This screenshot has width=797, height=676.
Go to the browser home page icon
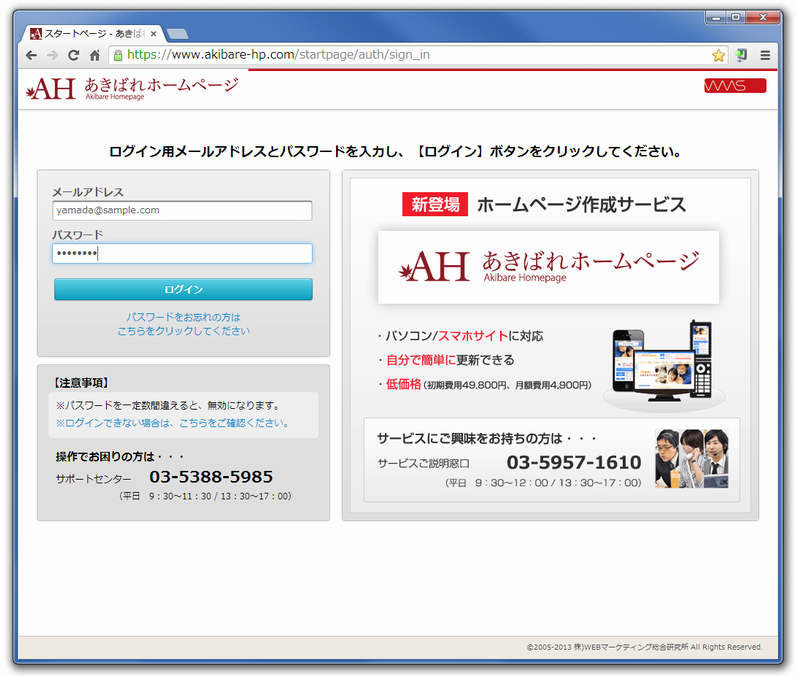pyautogui.click(x=95, y=55)
